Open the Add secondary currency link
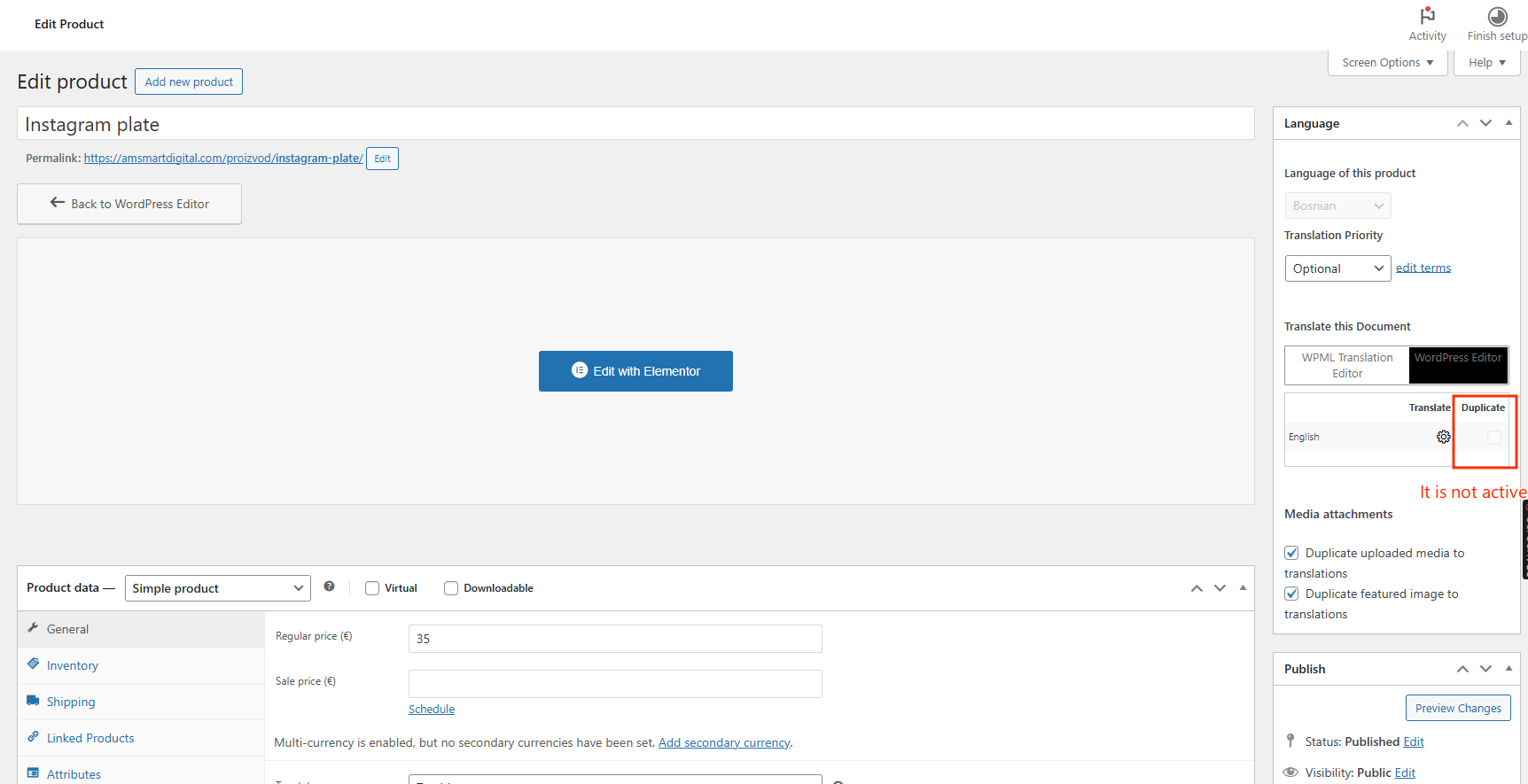This screenshot has height=784, width=1528. click(724, 742)
